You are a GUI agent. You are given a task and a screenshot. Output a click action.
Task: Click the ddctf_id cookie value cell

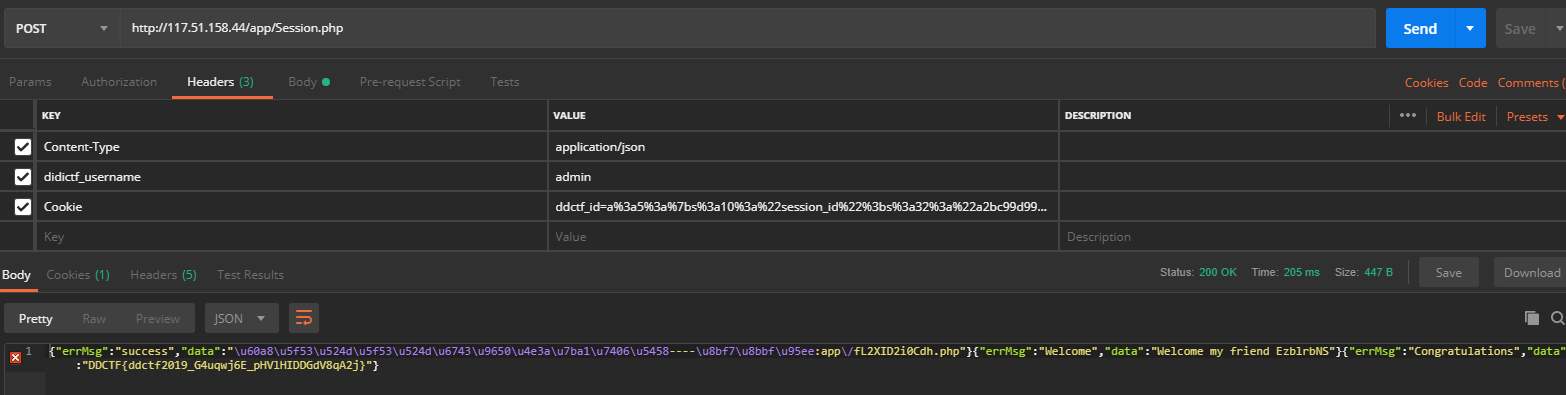pos(803,207)
